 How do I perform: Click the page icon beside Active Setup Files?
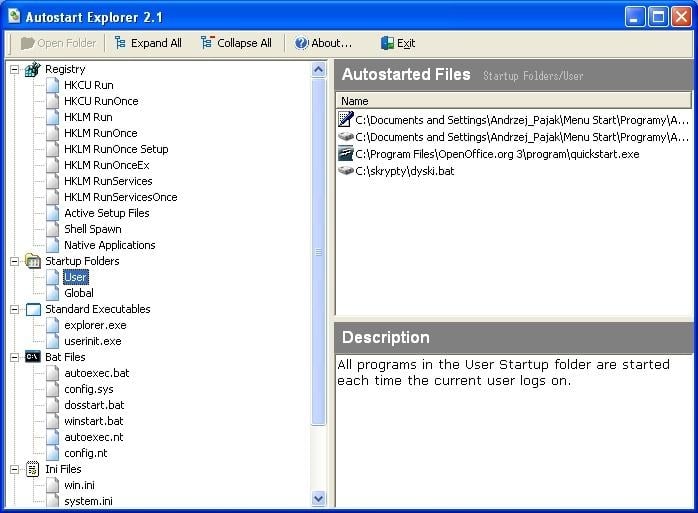(x=53, y=213)
